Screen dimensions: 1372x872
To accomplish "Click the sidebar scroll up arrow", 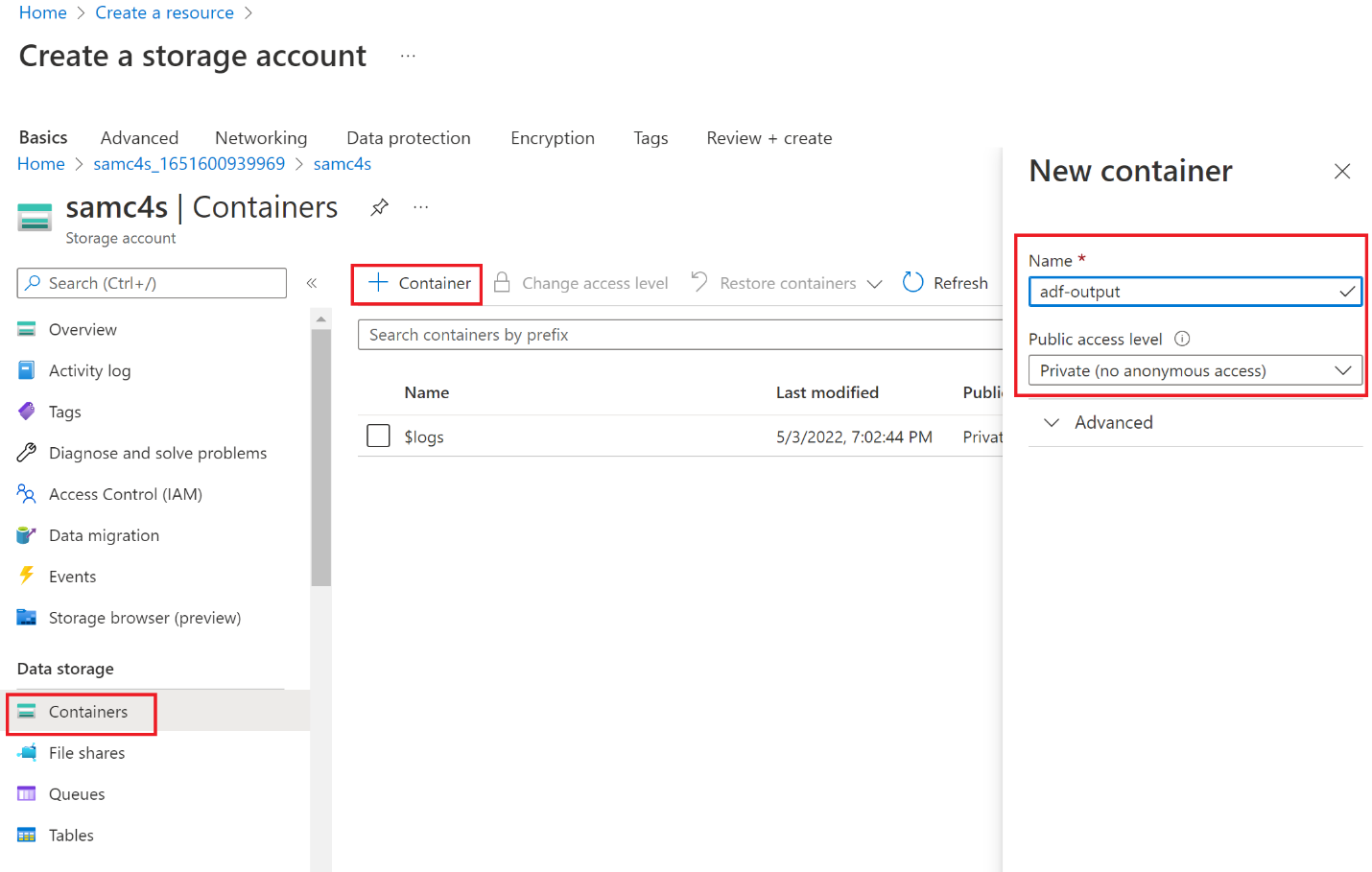I will (321, 318).
